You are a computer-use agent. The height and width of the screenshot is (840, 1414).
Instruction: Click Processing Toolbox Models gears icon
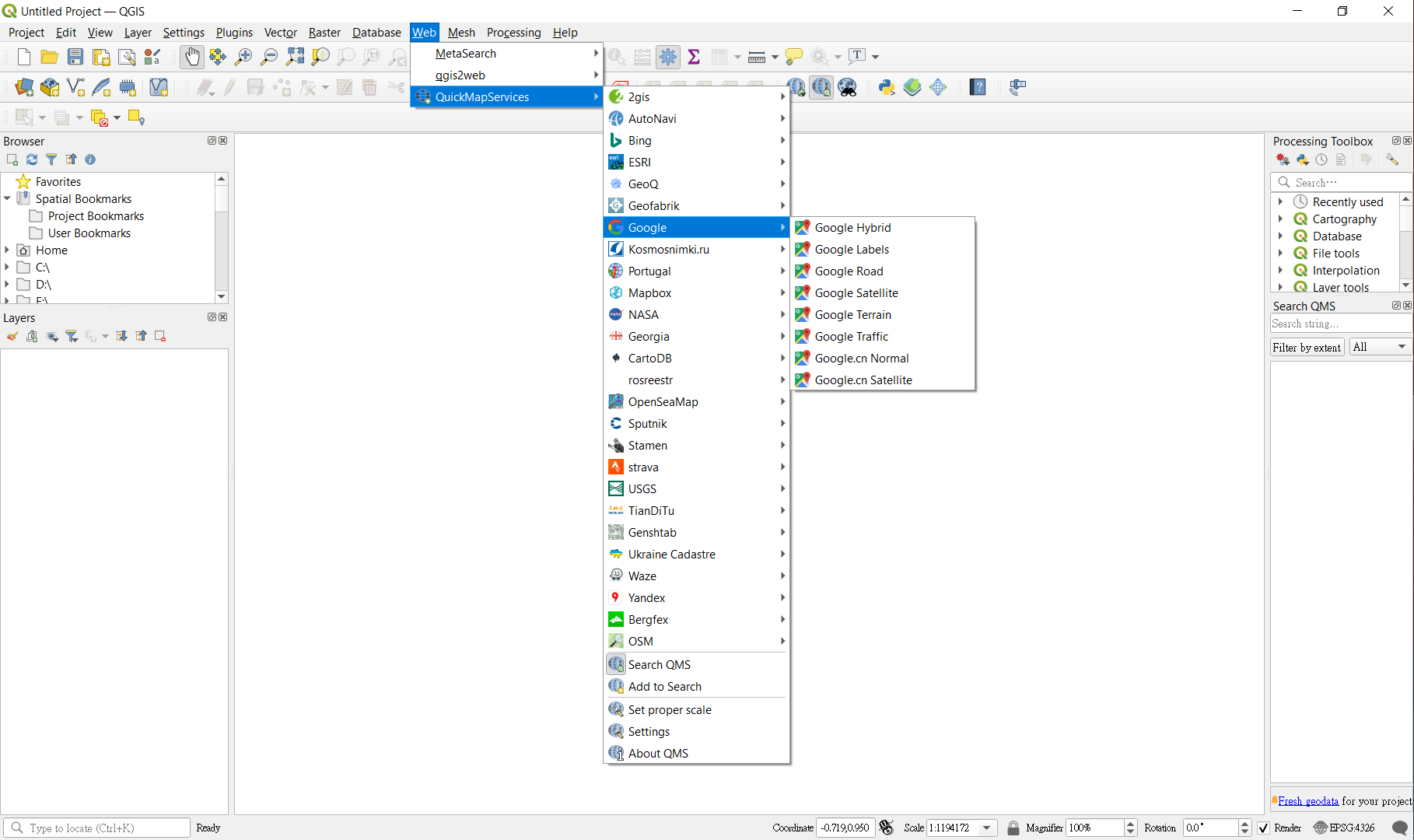[x=1283, y=159]
